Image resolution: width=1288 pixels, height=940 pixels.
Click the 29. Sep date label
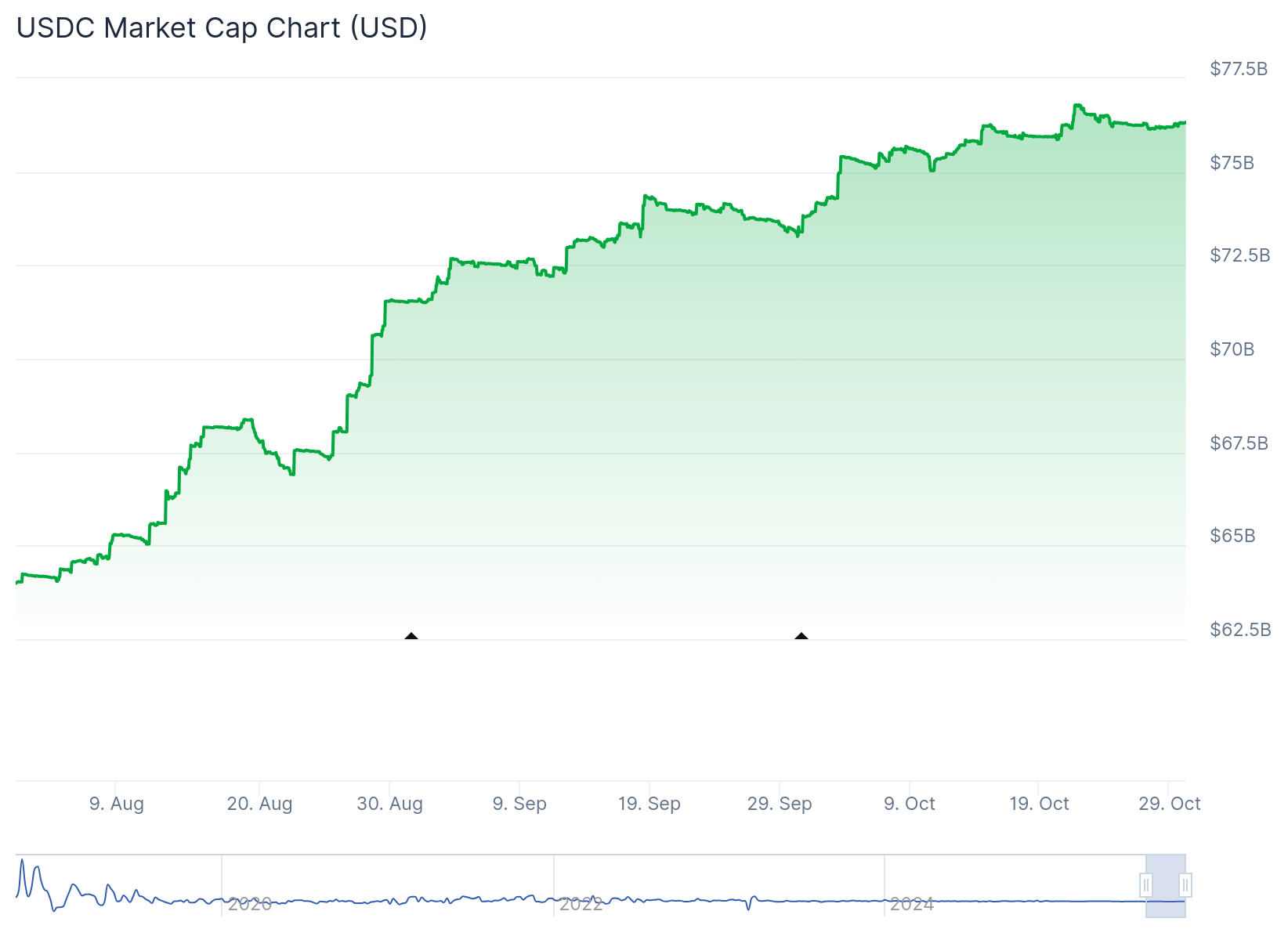tap(780, 804)
